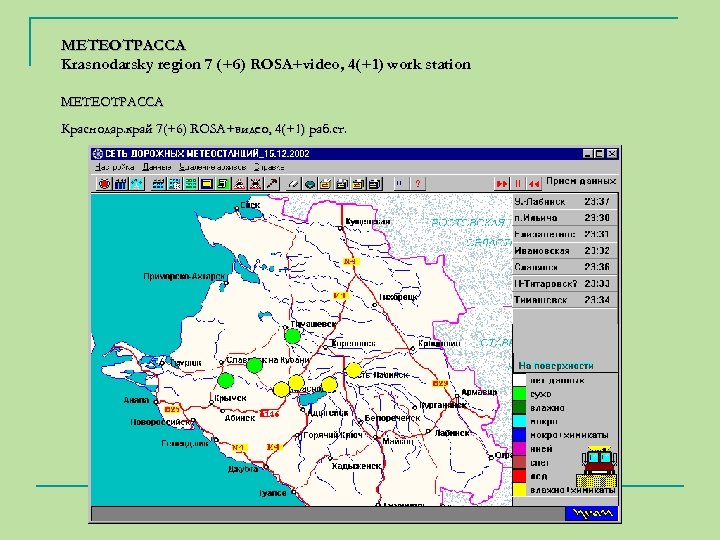Click green station marker near Тимашевск on map
This screenshot has width=720, height=540.
(x=292, y=336)
